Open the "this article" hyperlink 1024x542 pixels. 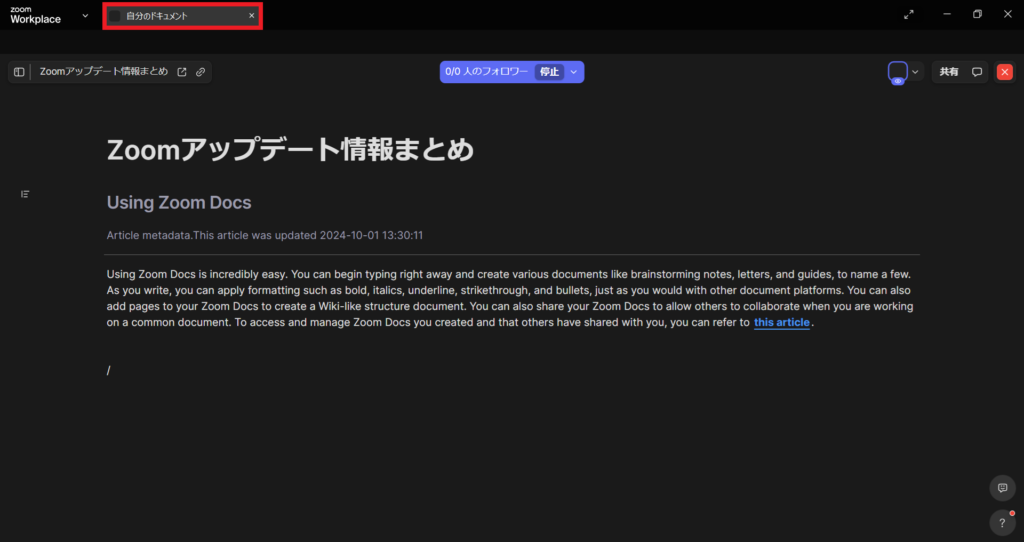(781, 323)
